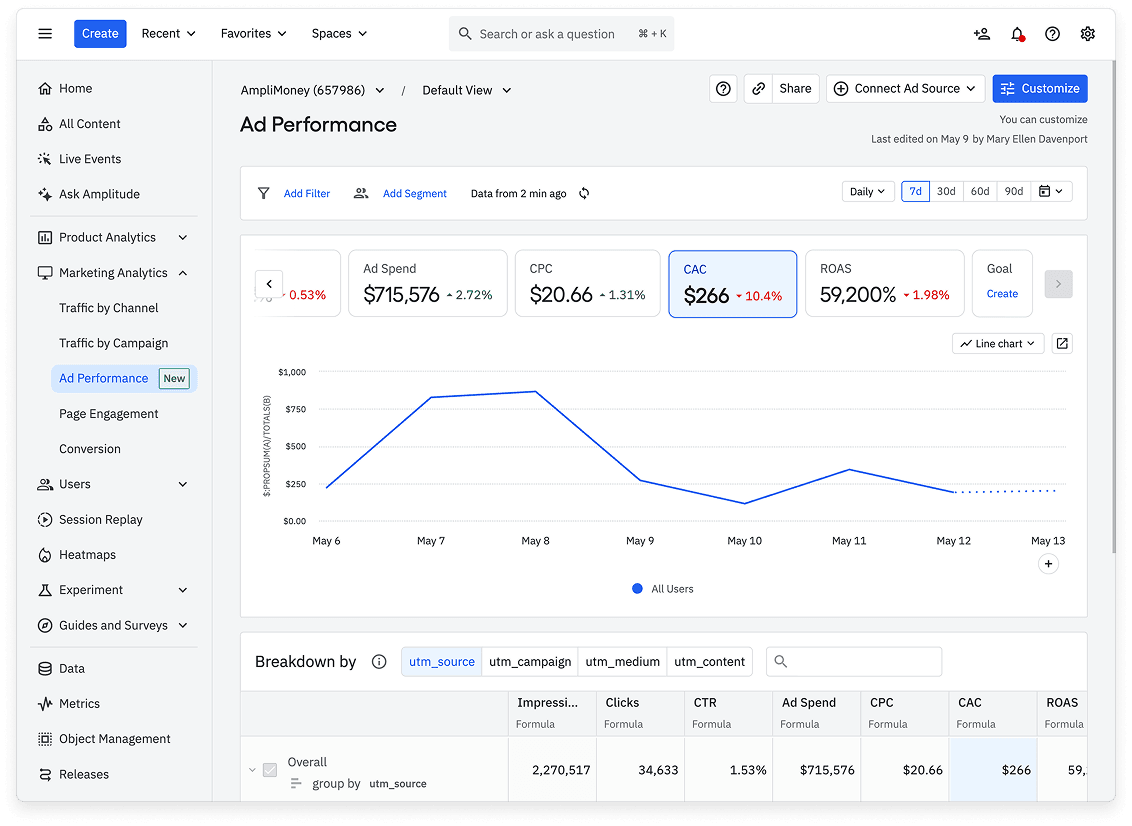Open the Daily granularity dropdown
The width and height of the screenshot is (1132, 826).
(866, 190)
